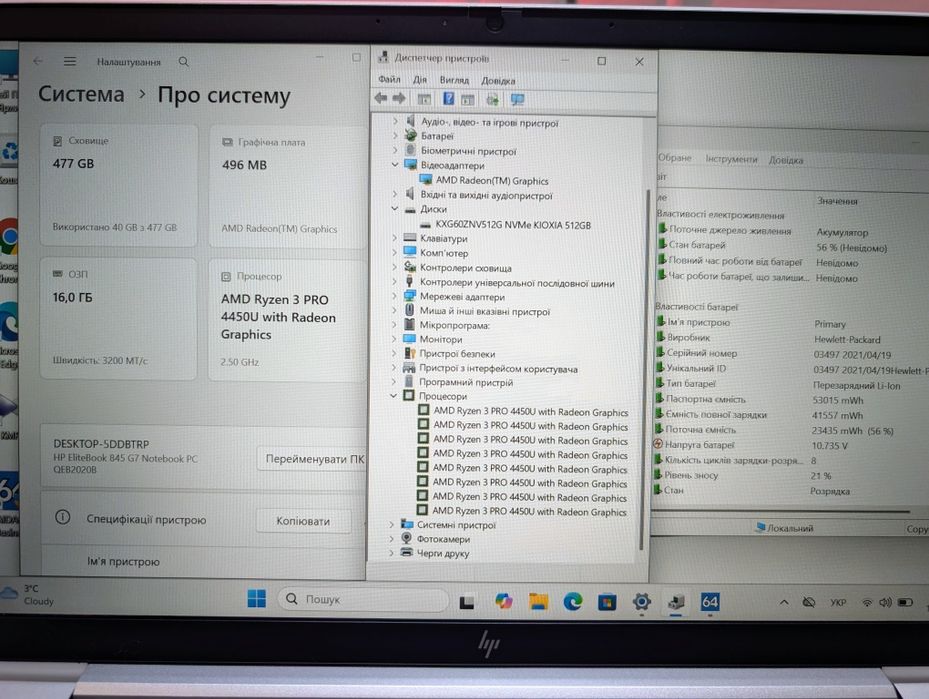This screenshot has width=929, height=699.
Task: Open the Сховище 477 GB card
Action: [x=119, y=185]
